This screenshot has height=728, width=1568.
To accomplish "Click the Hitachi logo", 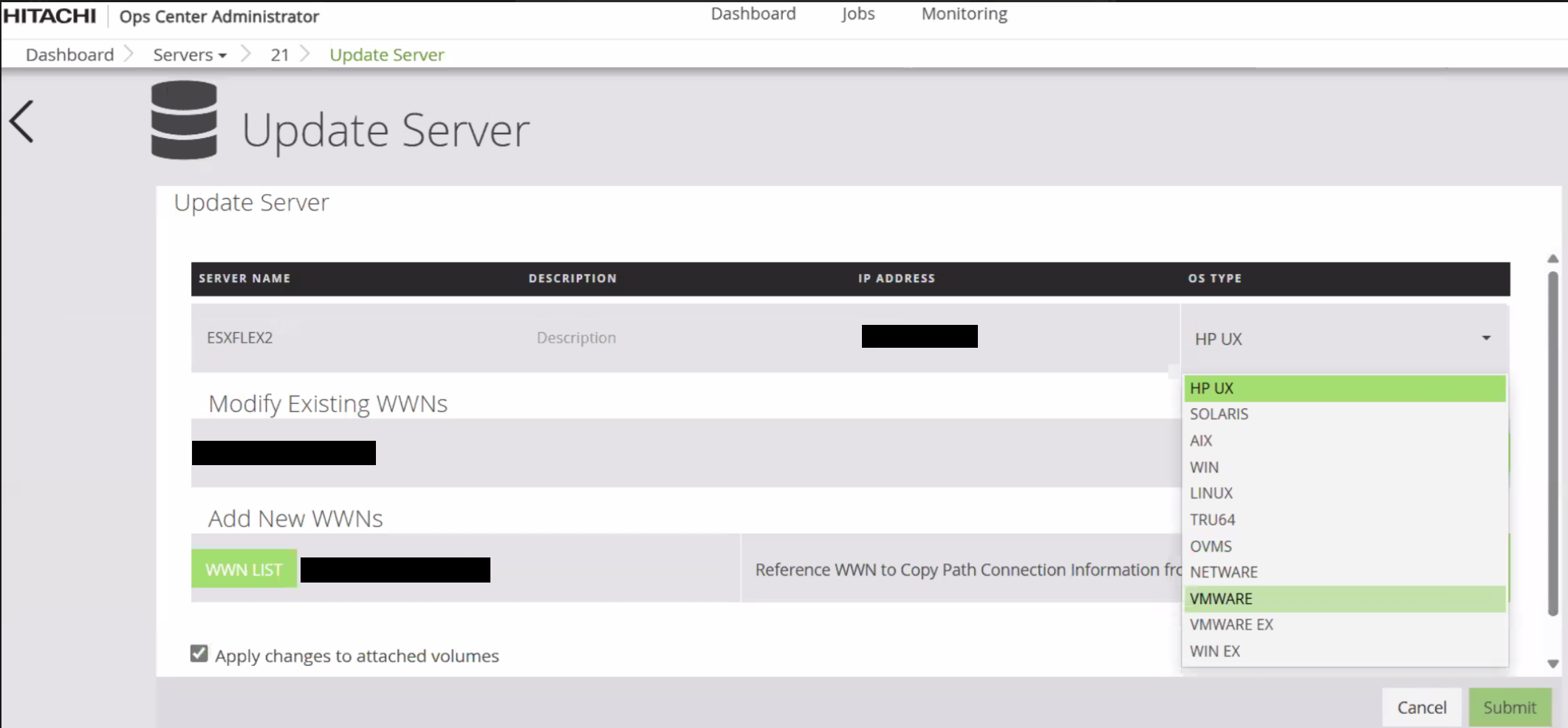I will pyautogui.click(x=49, y=16).
